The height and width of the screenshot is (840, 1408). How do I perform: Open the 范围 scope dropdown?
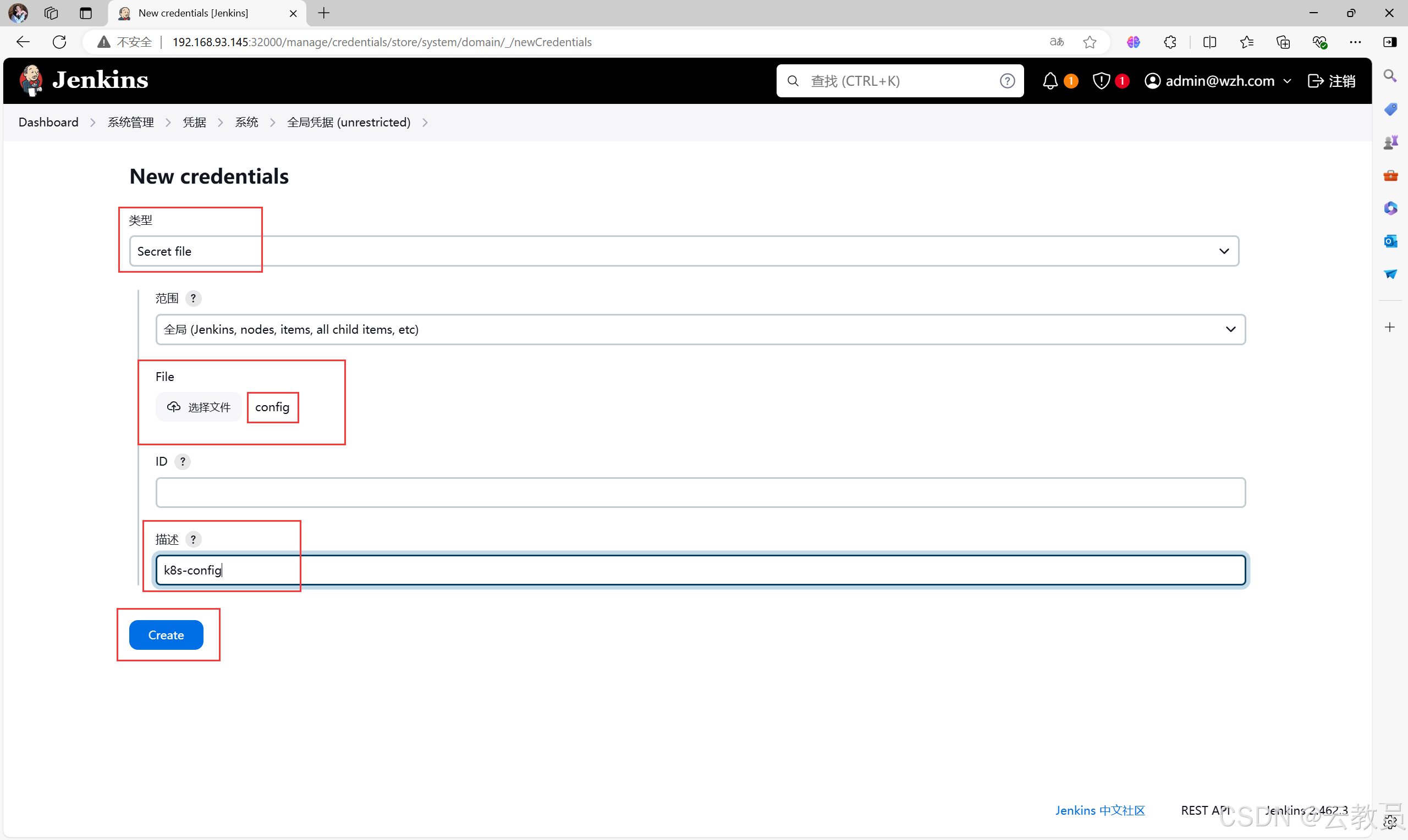click(700, 329)
